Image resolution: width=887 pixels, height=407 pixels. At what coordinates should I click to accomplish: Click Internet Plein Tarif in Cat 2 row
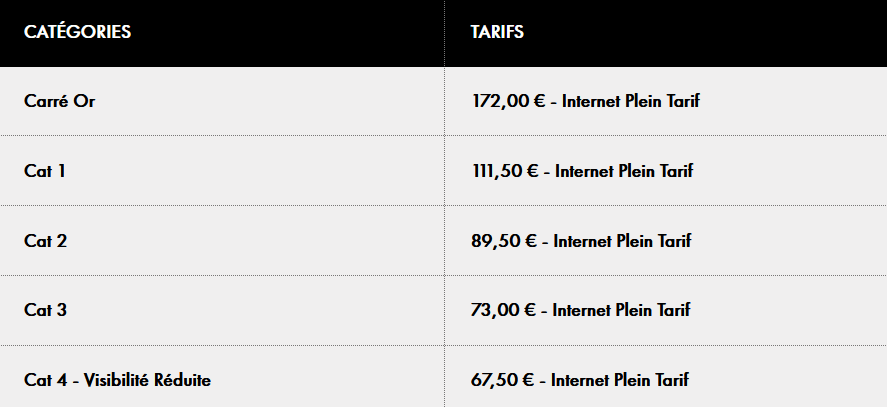pyautogui.click(x=622, y=241)
